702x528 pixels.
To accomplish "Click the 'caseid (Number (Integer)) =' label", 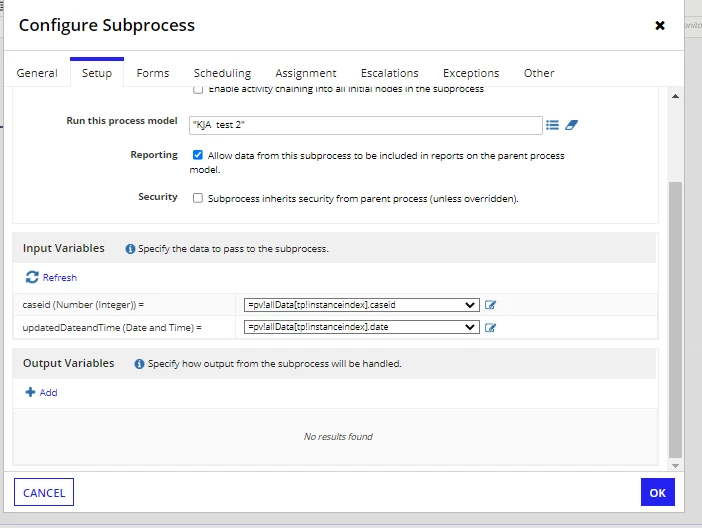I will 83,305.
